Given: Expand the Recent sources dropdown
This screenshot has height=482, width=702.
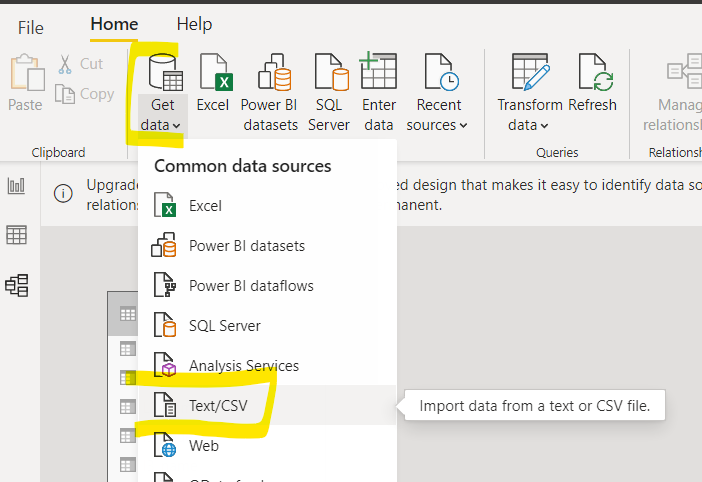Looking at the screenshot, I should 438,125.
